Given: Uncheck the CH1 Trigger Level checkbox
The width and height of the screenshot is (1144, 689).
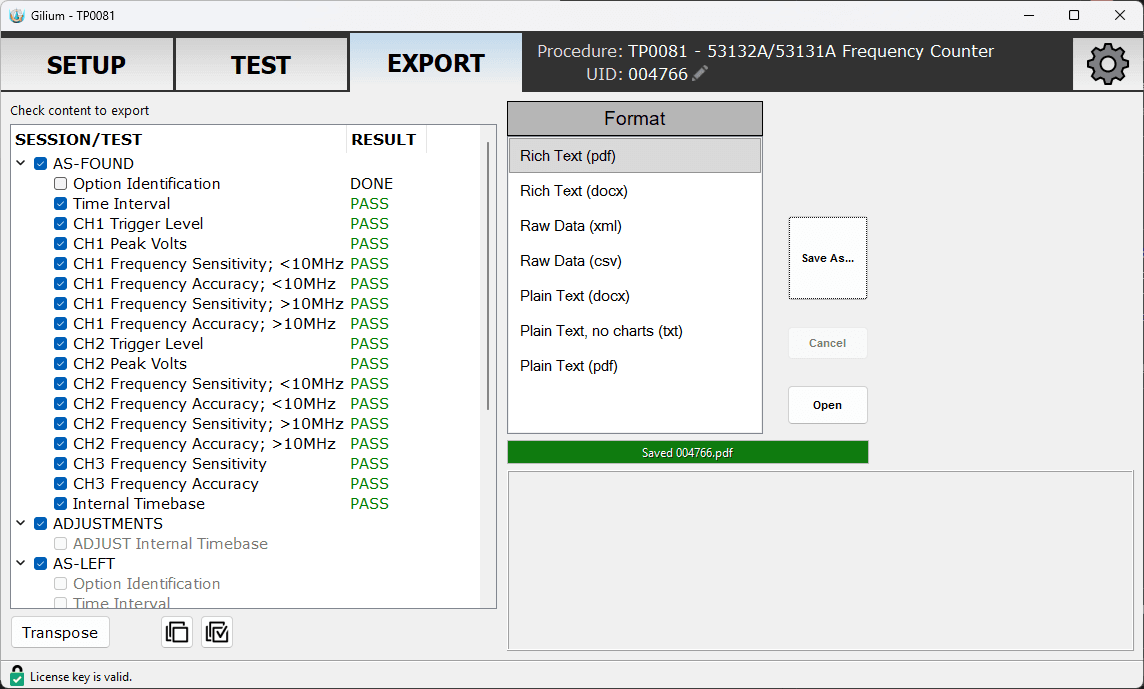Looking at the screenshot, I should (x=61, y=223).
